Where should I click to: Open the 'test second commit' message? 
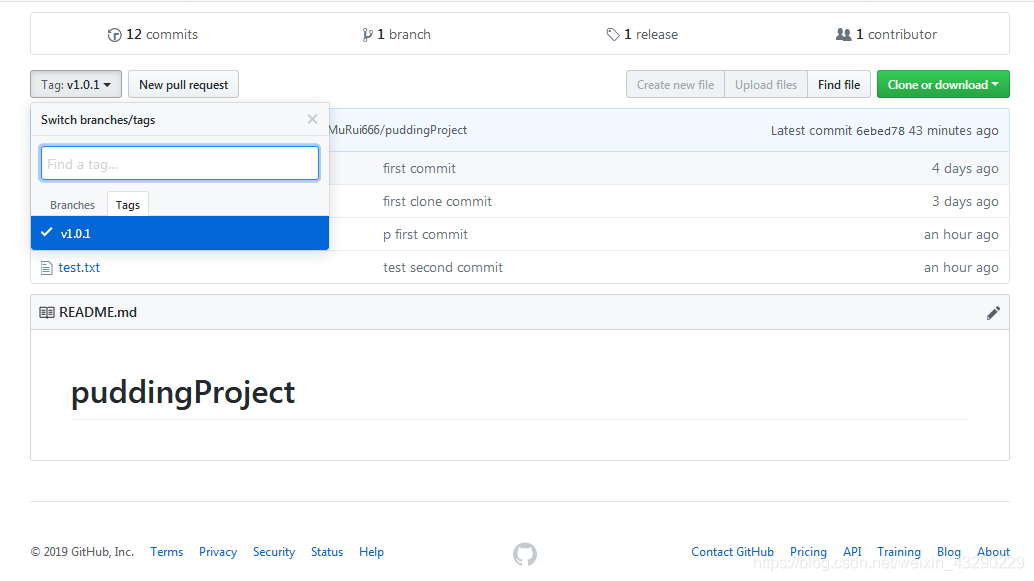pyautogui.click(x=442, y=267)
